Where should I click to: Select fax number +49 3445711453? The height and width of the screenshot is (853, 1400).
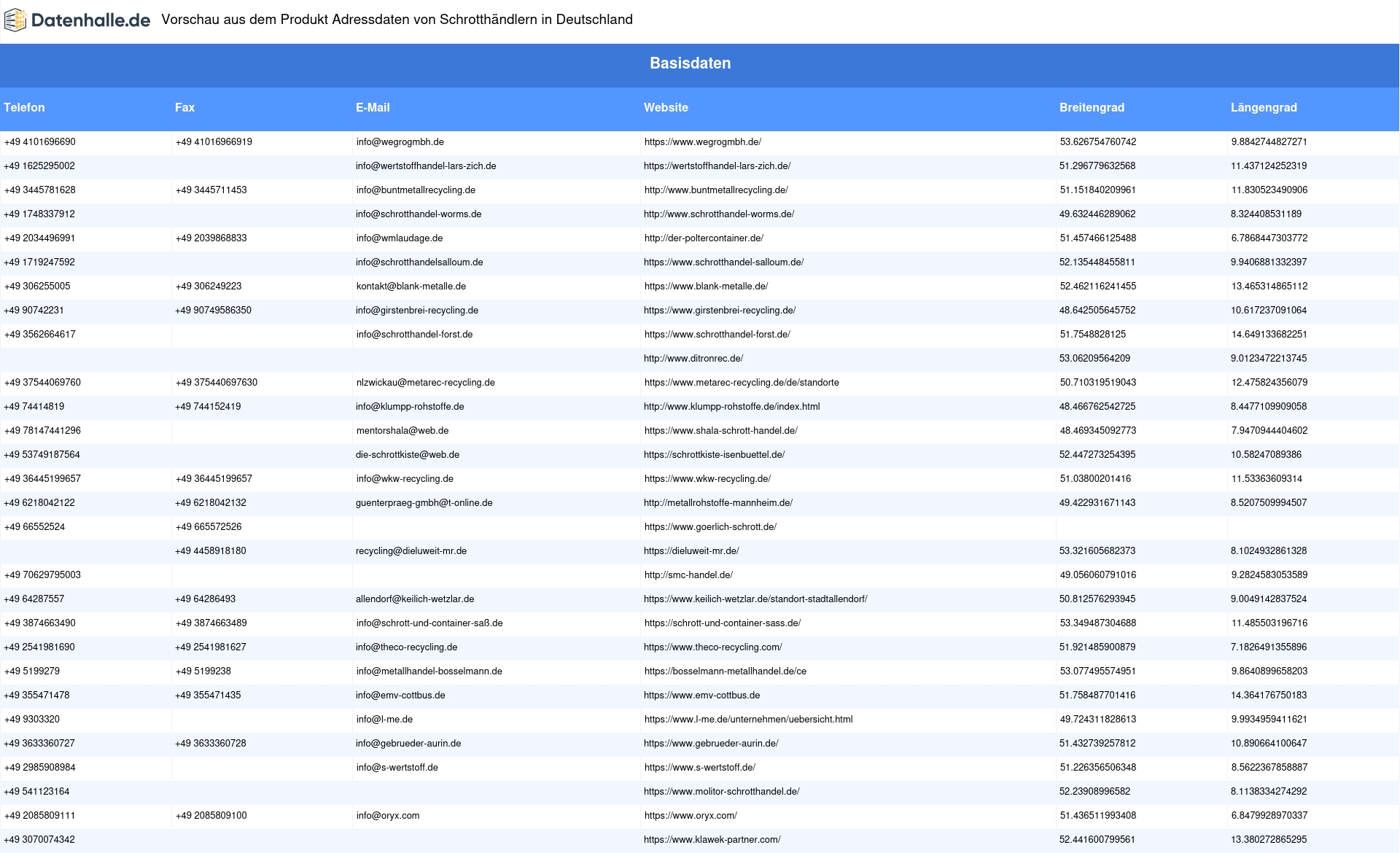tap(211, 190)
